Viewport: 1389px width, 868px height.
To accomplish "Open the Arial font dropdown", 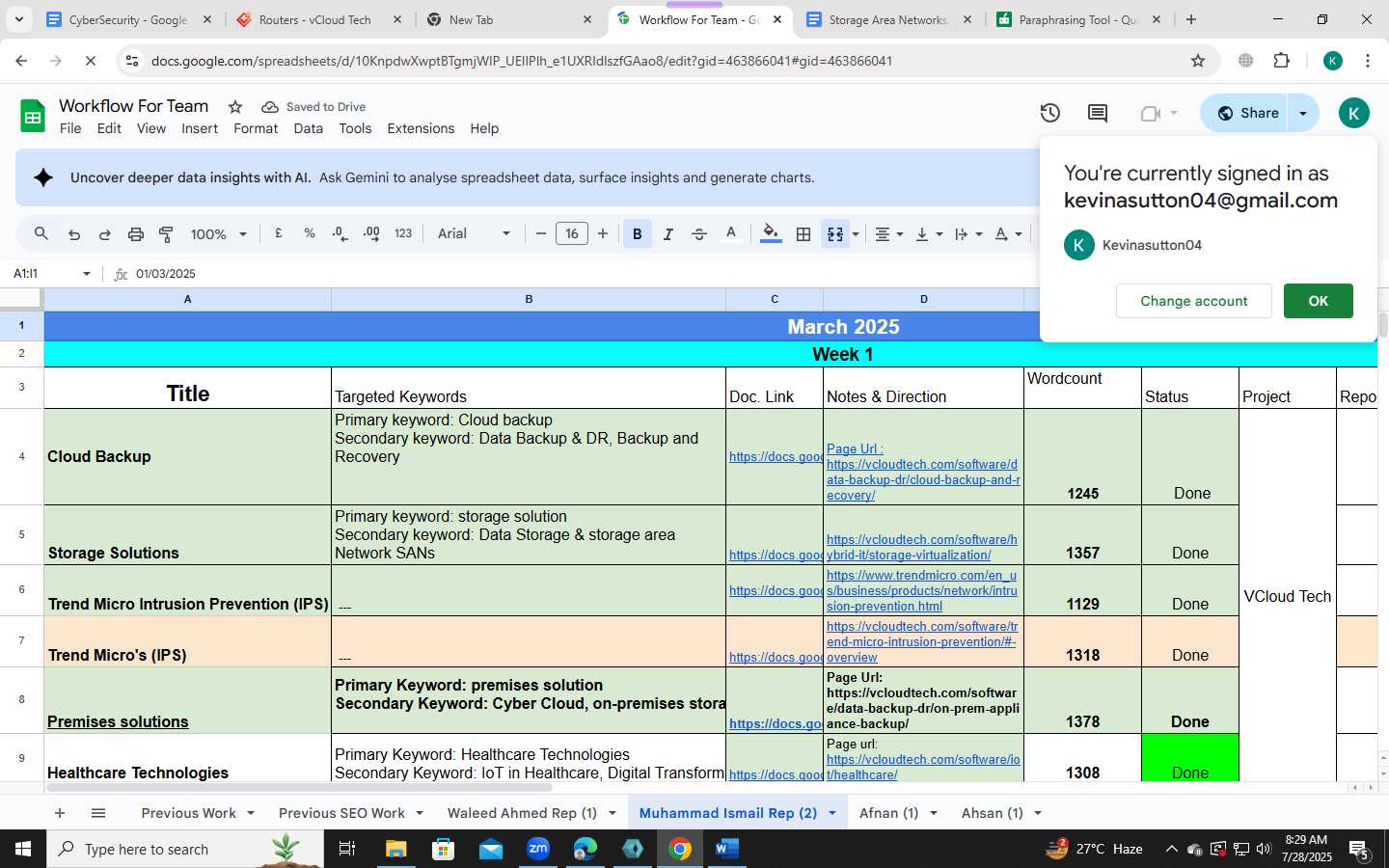I will coord(474,233).
